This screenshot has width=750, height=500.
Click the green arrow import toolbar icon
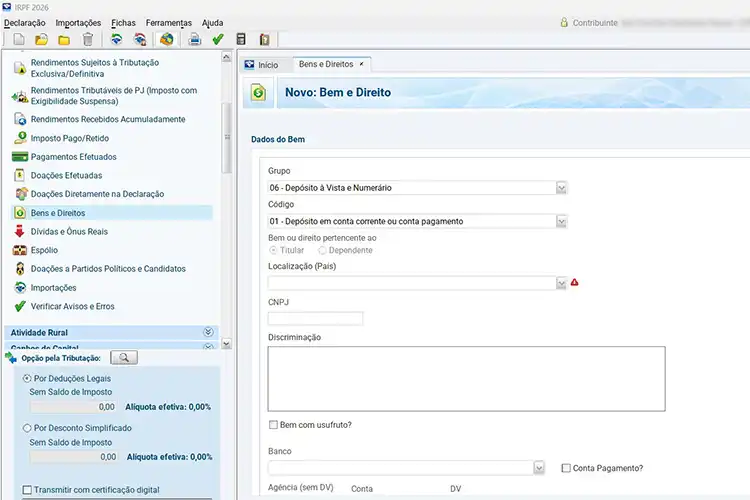[116, 39]
